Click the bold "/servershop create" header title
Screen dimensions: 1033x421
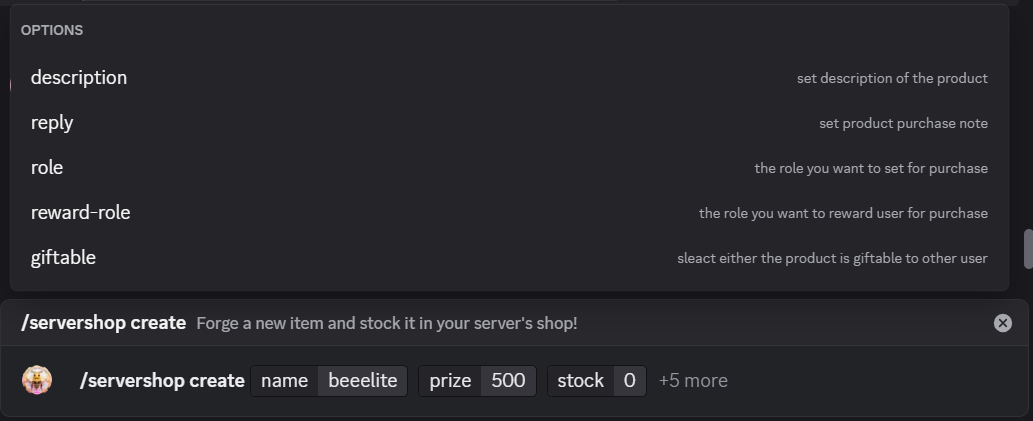103,323
